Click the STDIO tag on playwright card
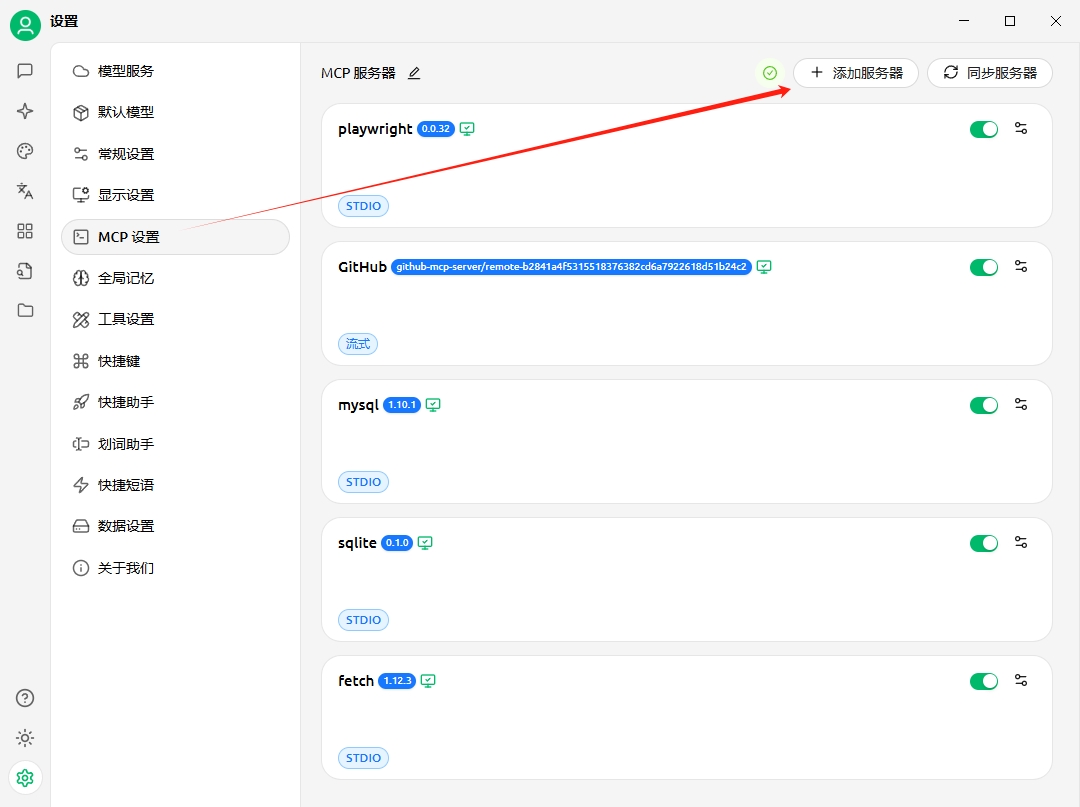 pos(363,206)
